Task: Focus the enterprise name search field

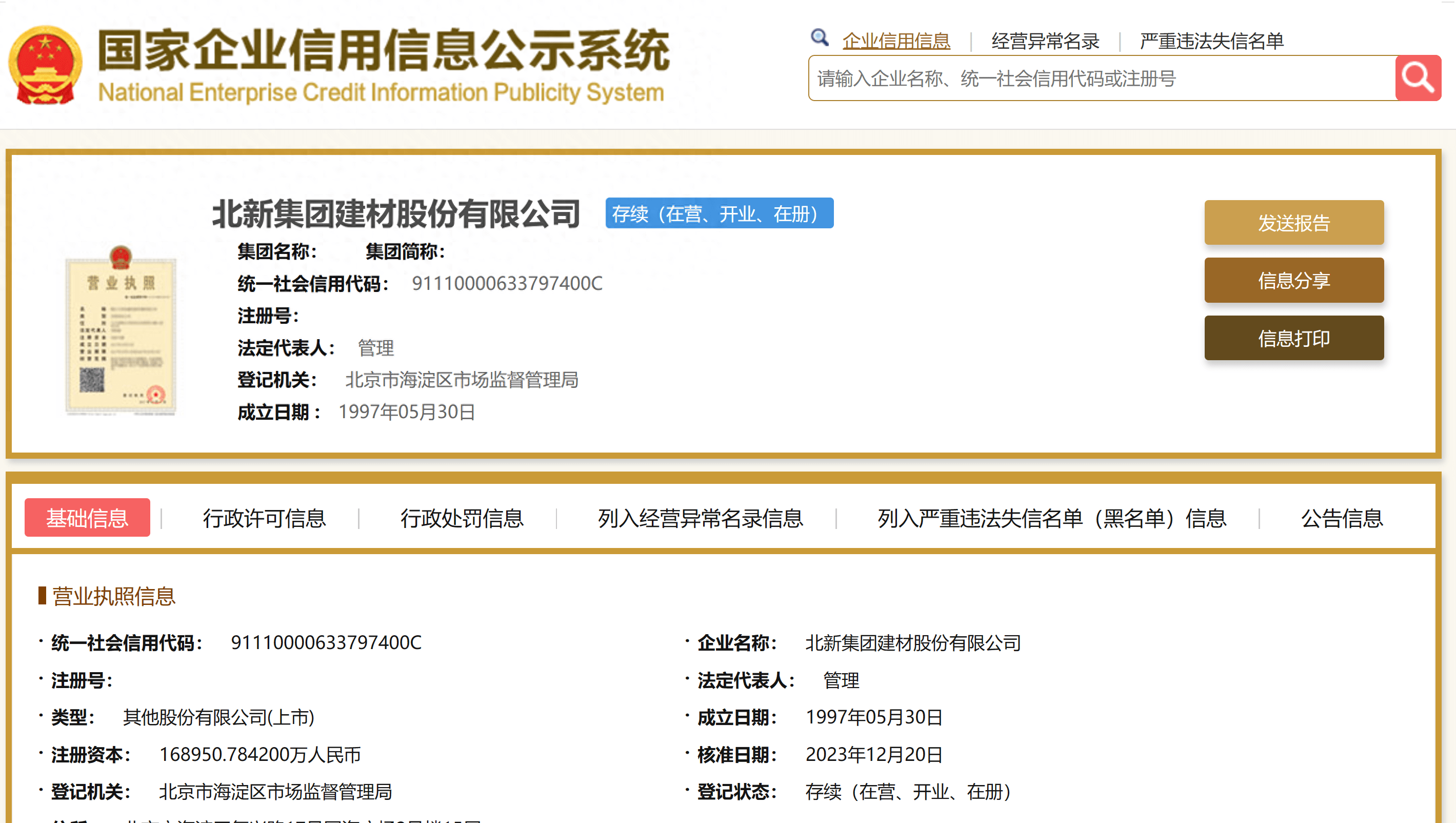Action: (1102, 78)
